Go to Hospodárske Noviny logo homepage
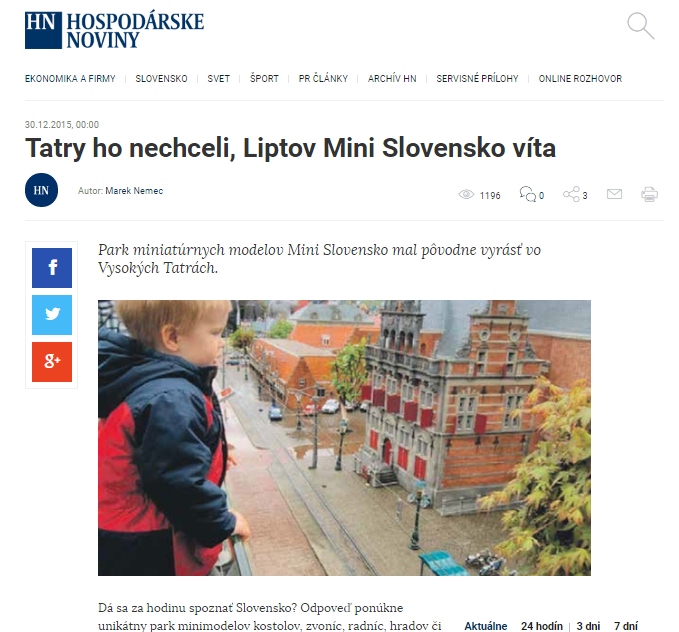679x632 pixels. 114,30
